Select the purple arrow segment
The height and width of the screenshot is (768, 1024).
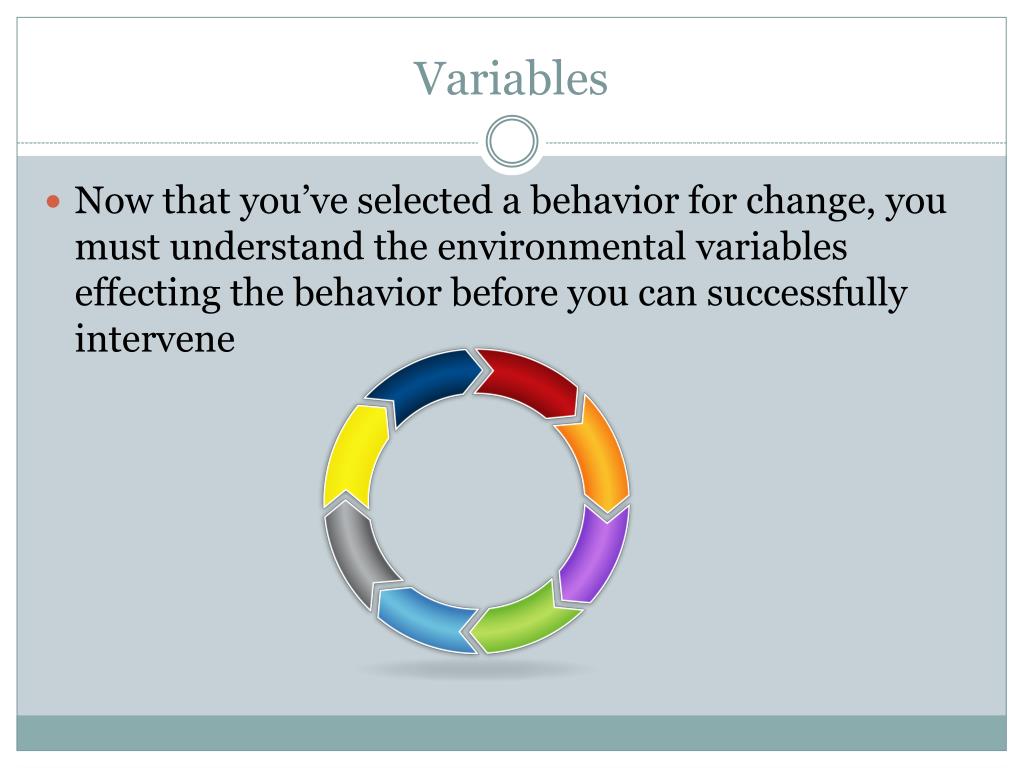[x=596, y=555]
